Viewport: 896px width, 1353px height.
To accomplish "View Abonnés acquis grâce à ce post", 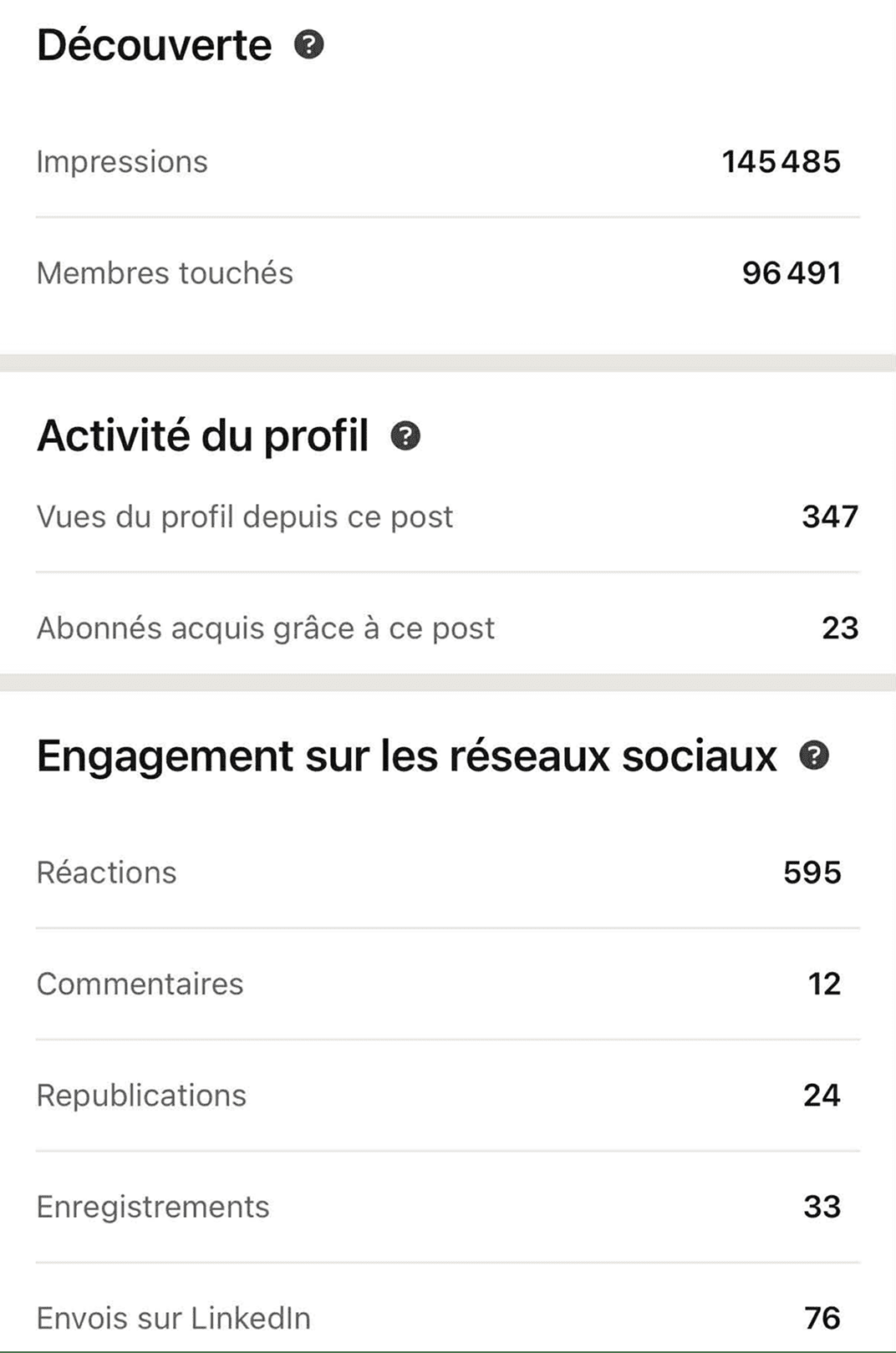I will 448,628.
